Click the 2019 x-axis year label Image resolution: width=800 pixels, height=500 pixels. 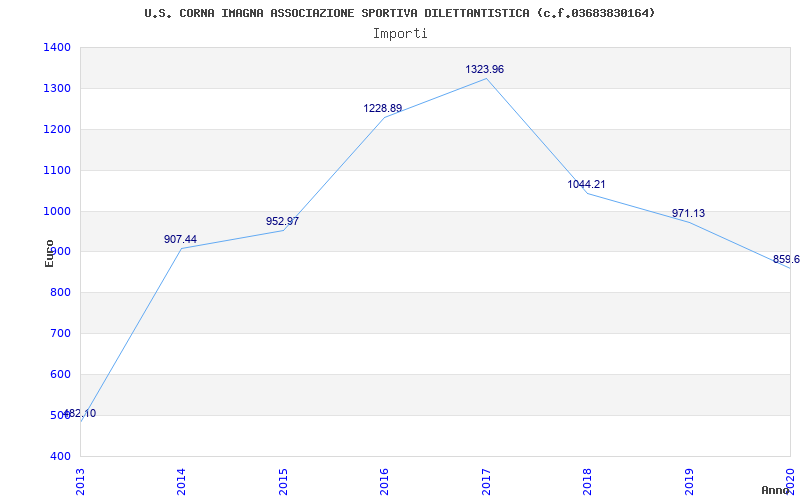click(x=689, y=482)
